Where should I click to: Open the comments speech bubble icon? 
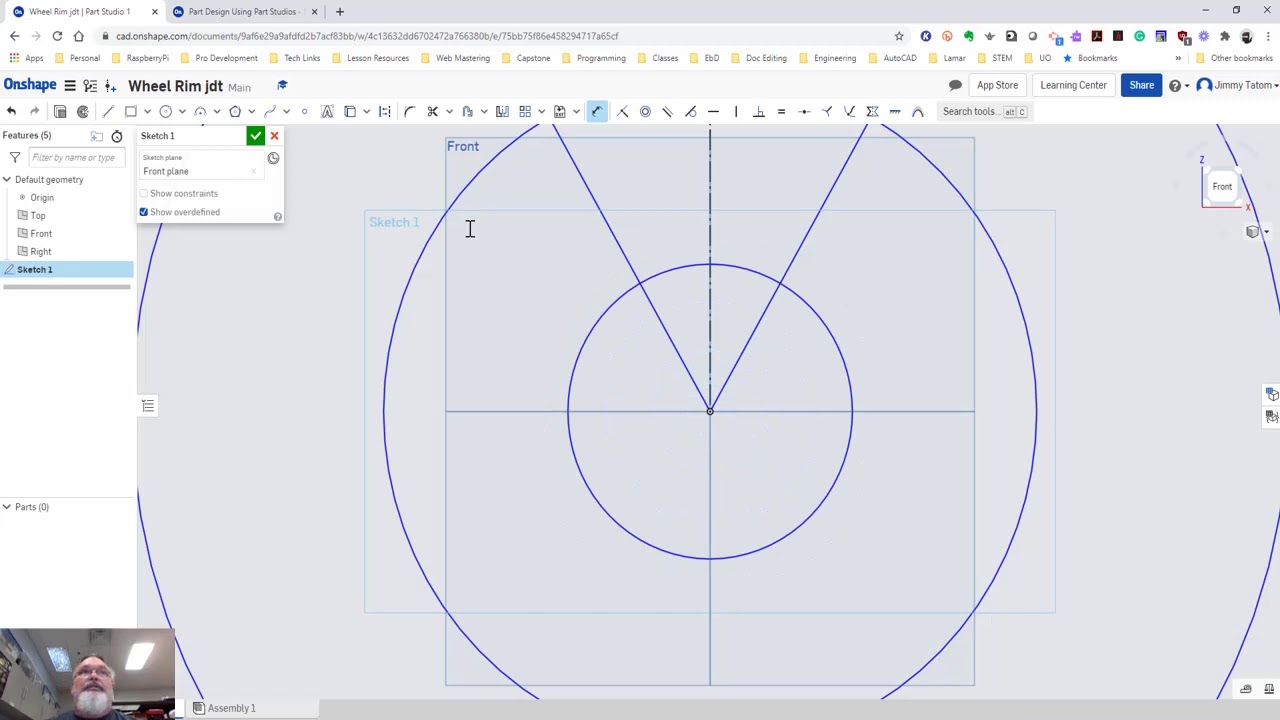[x=955, y=85]
